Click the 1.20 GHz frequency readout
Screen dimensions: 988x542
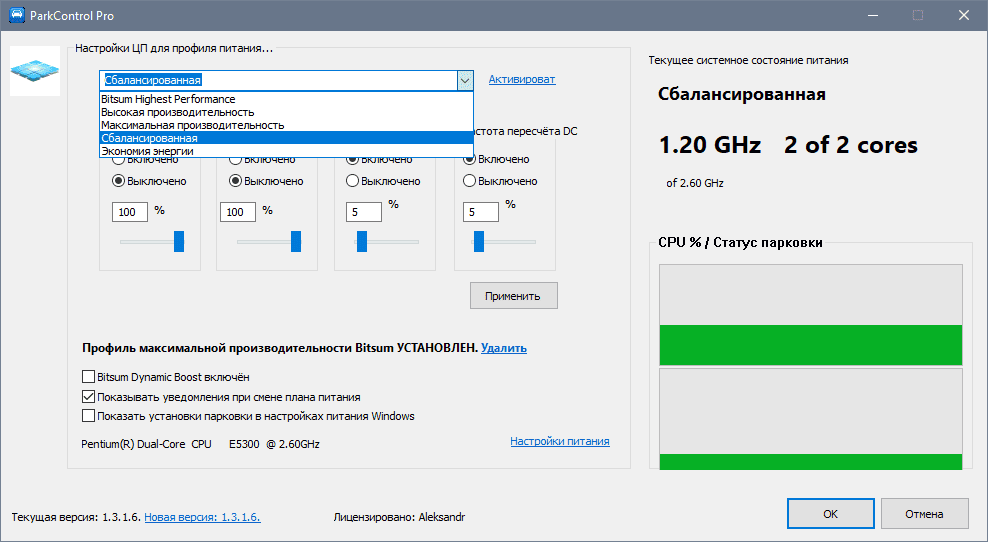pos(709,145)
